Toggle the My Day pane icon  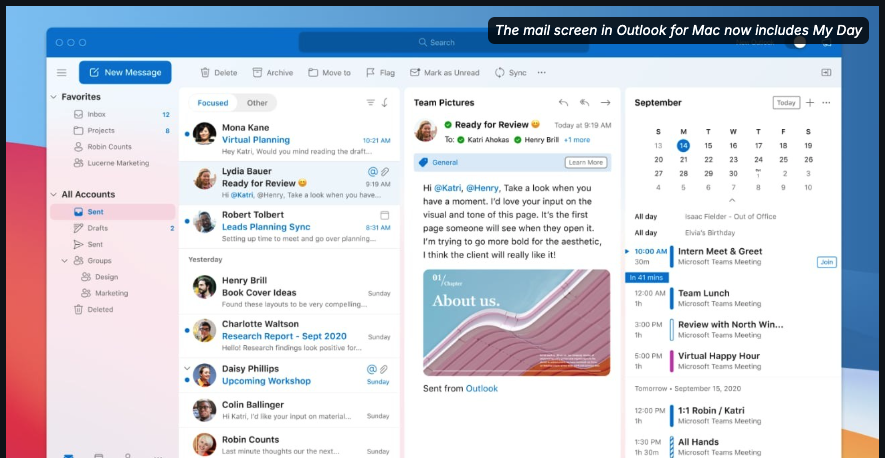click(826, 73)
